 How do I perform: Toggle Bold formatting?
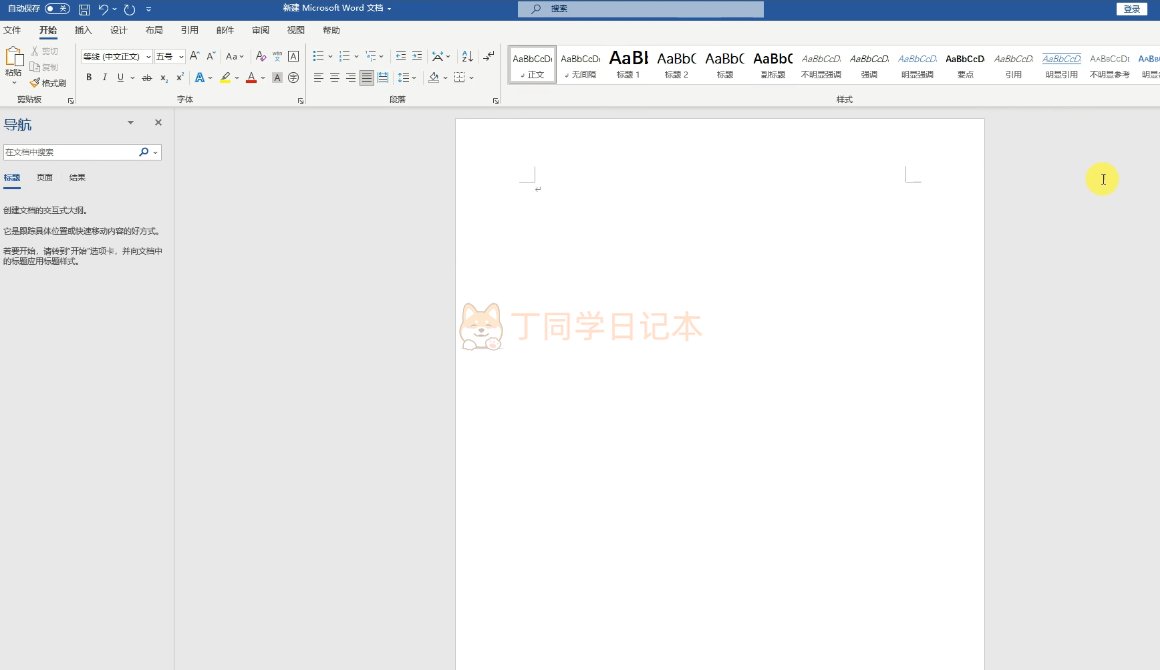tap(89, 77)
